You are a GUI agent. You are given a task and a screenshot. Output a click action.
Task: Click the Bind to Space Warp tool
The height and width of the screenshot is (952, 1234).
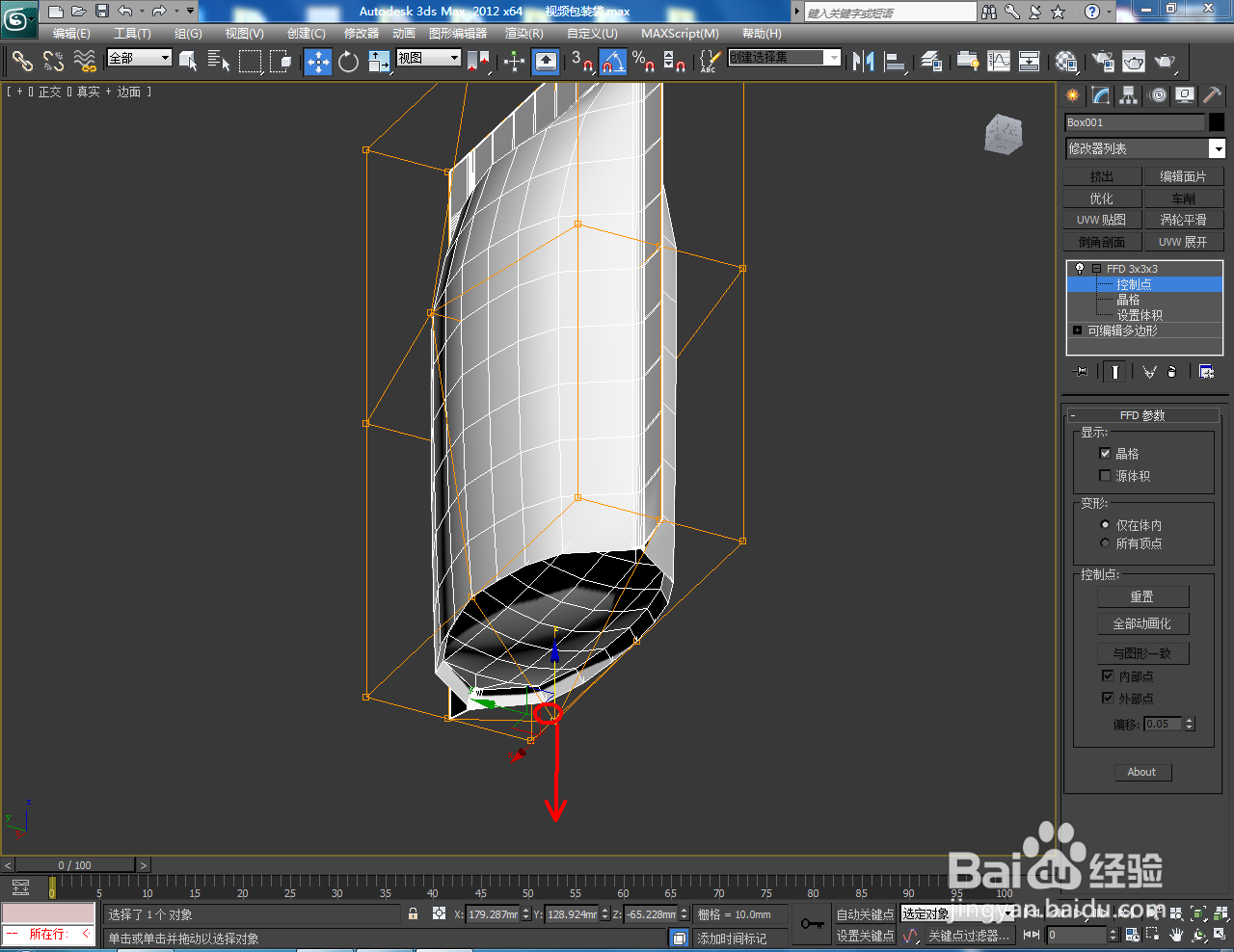86,62
